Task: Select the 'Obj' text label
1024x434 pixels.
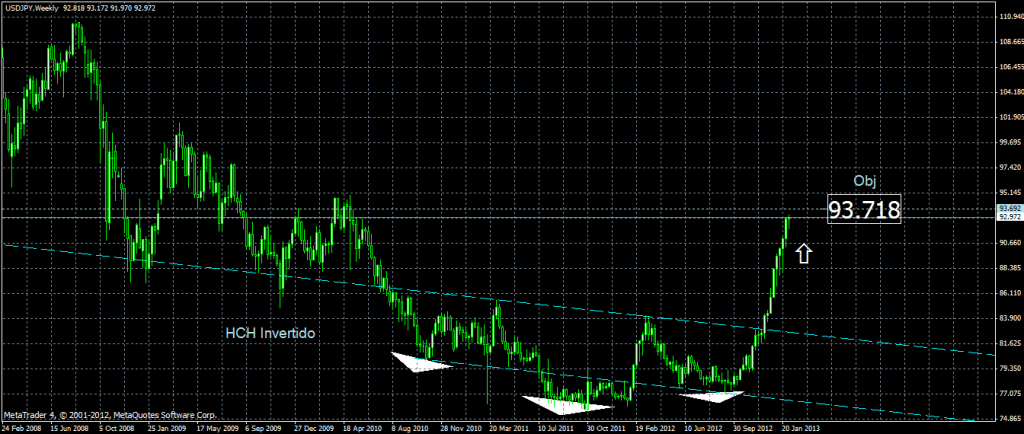Action: [865, 180]
